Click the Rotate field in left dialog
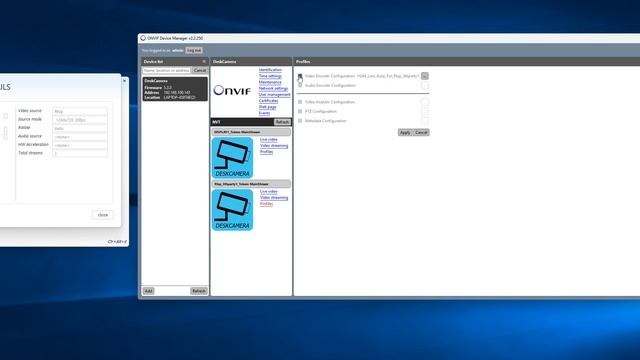 click(x=80, y=128)
